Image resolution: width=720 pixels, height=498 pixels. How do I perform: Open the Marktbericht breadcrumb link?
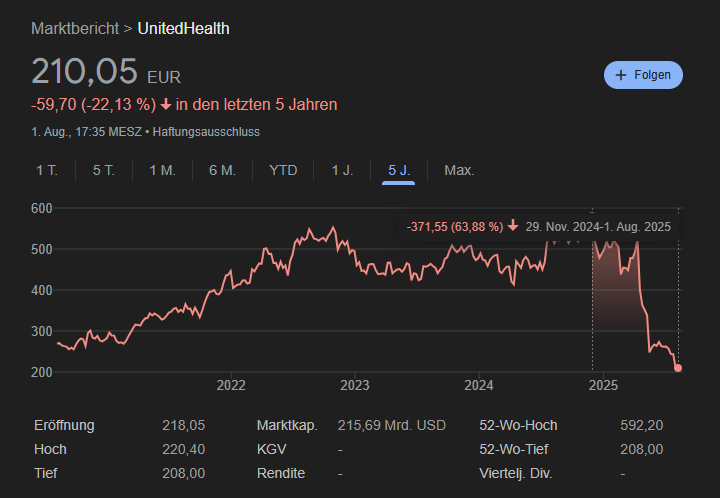click(75, 28)
